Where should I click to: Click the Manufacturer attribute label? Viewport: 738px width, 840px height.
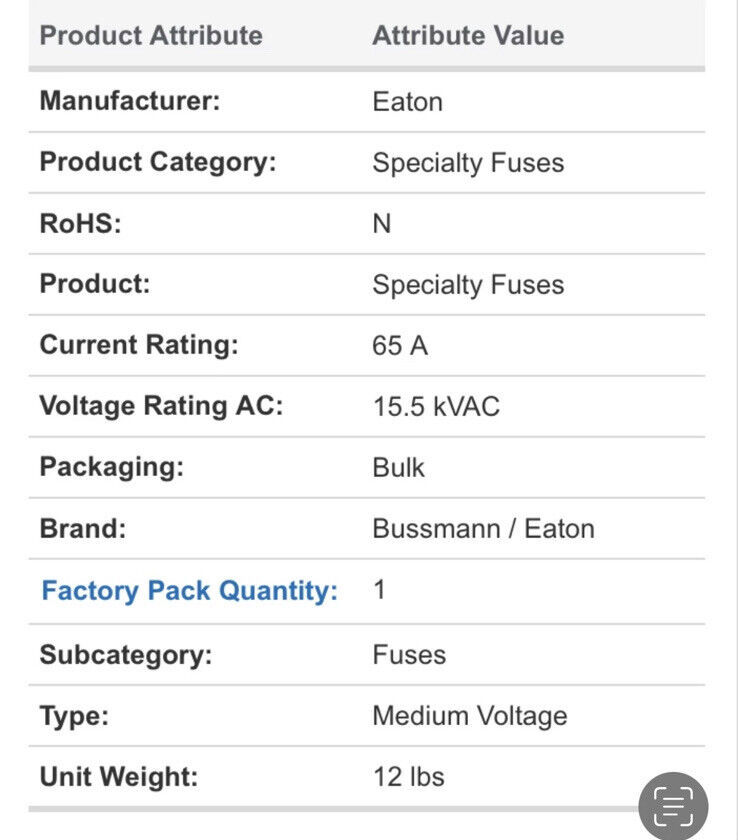pos(130,101)
